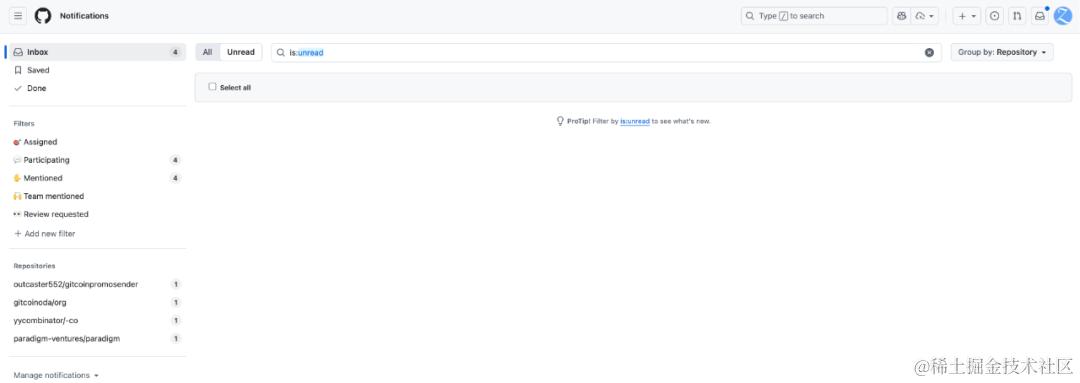Viewport: 1080px width, 383px height.
Task: Open the Pull requests icon in header
Action: click(x=1017, y=16)
